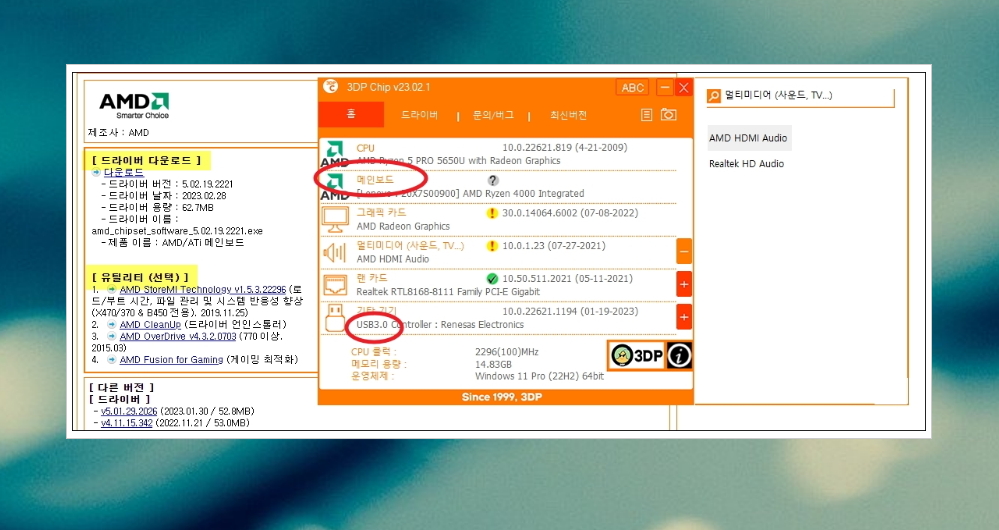Click the USB 기타 기기 icon
999x530 pixels.
pyautogui.click(x=334, y=317)
